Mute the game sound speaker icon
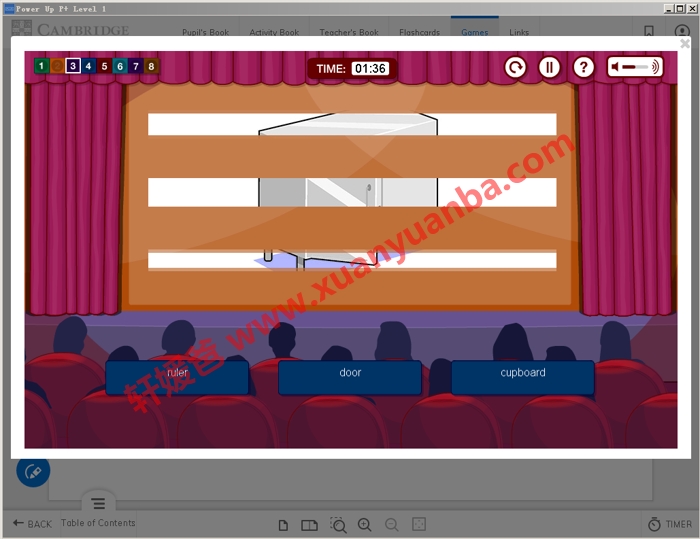The image size is (700, 539). point(619,68)
